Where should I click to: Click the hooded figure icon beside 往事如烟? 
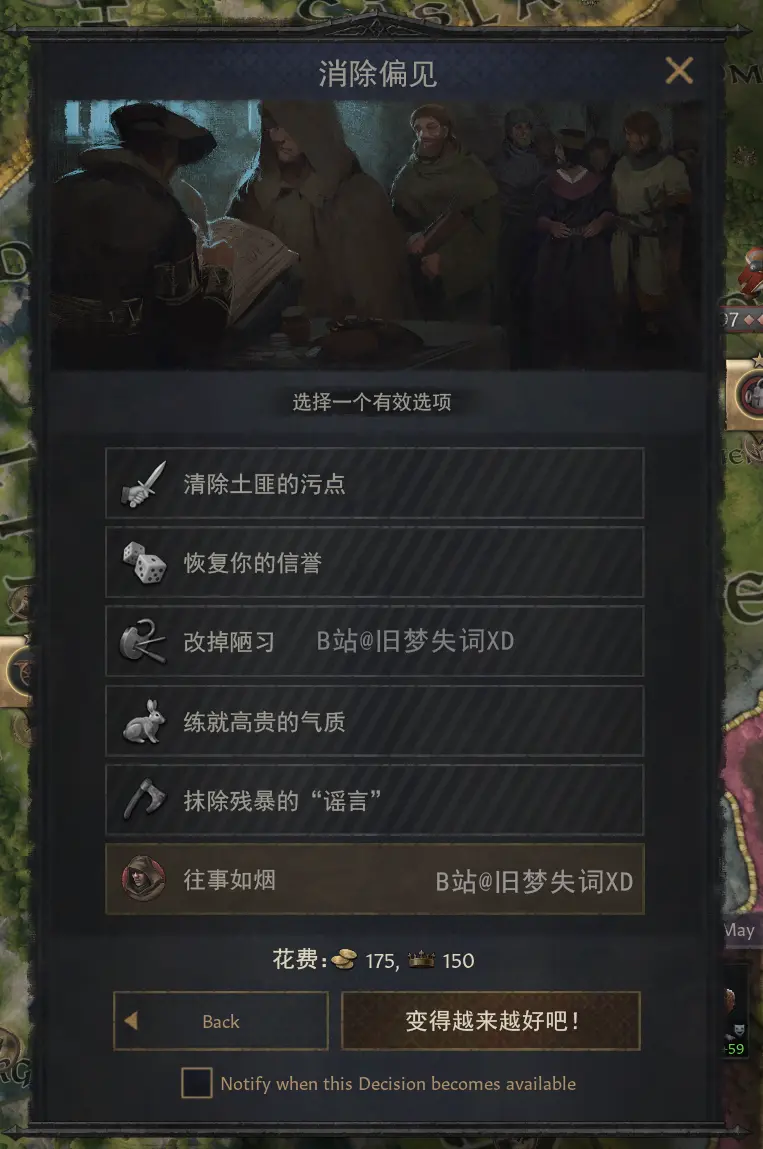tap(143, 879)
